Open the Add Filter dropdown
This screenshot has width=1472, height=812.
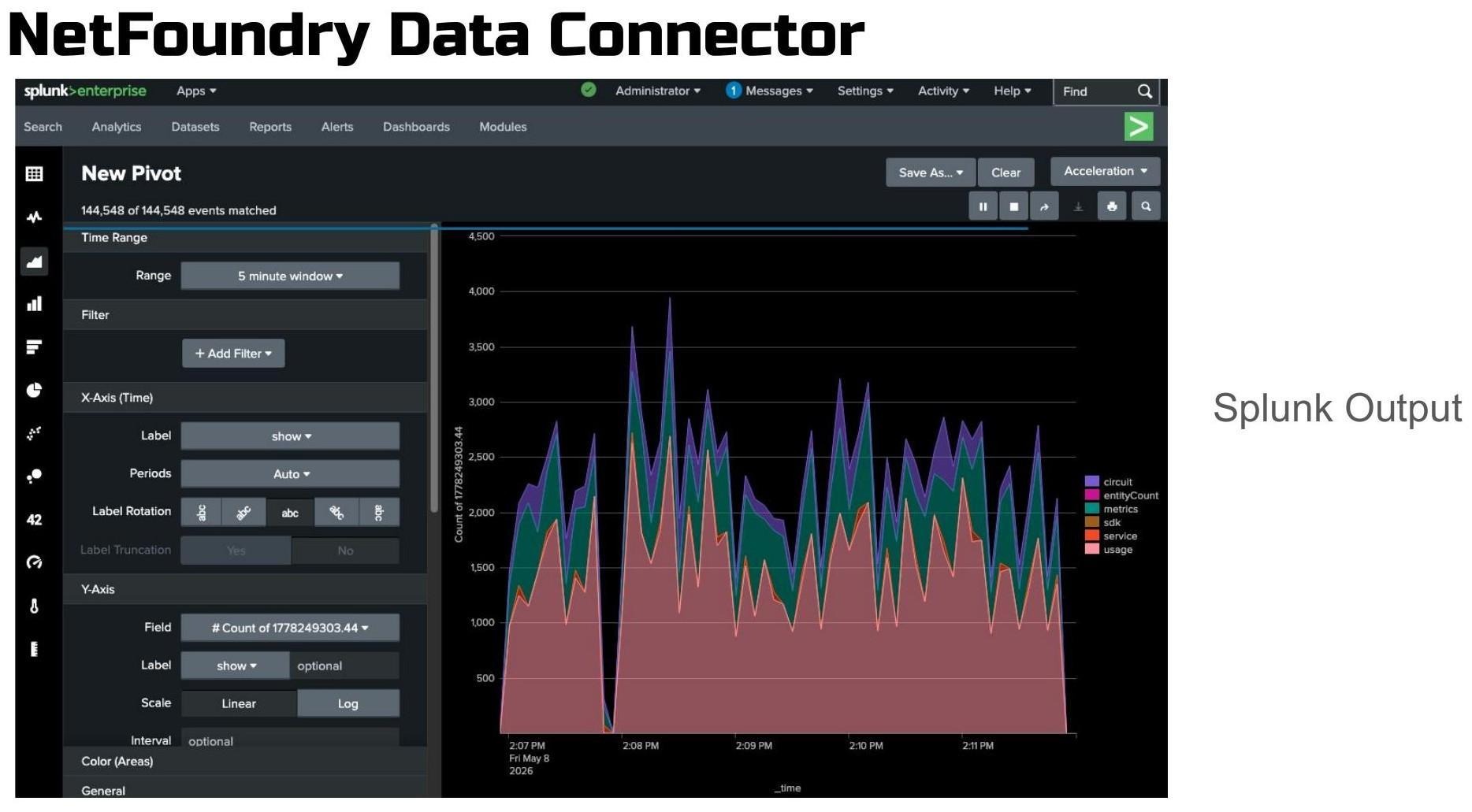[x=233, y=354]
